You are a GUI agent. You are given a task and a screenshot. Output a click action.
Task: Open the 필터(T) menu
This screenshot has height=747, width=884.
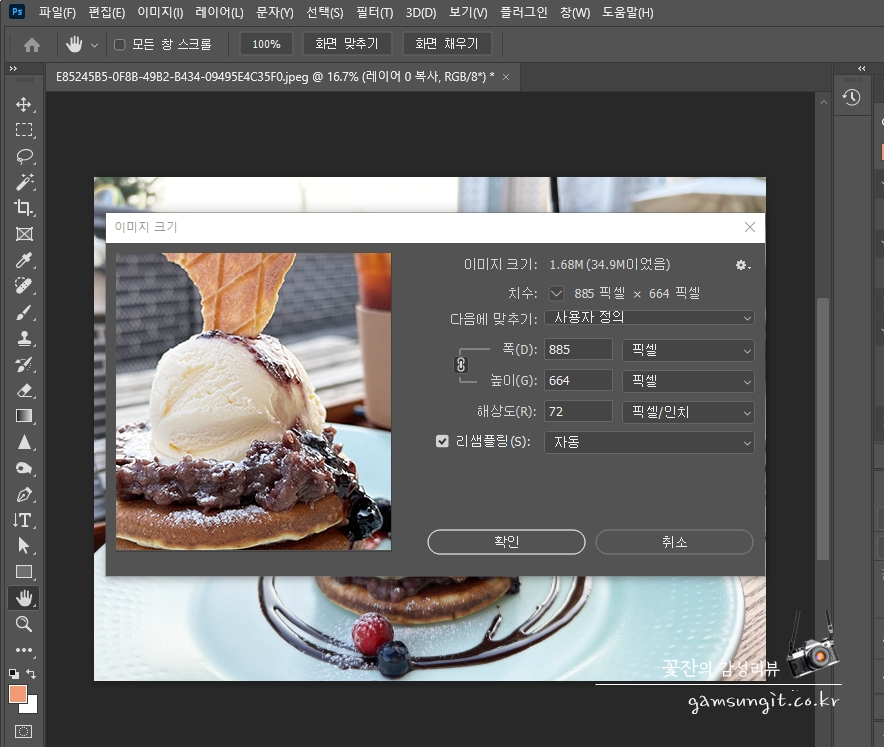click(x=375, y=12)
